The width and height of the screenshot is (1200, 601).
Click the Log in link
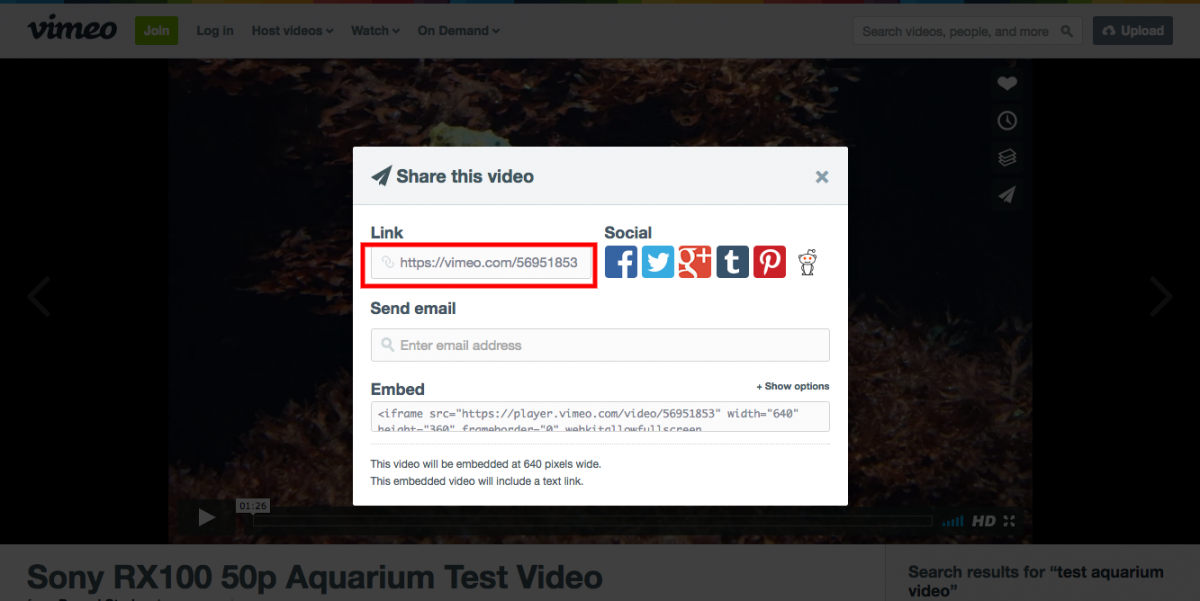coord(215,31)
